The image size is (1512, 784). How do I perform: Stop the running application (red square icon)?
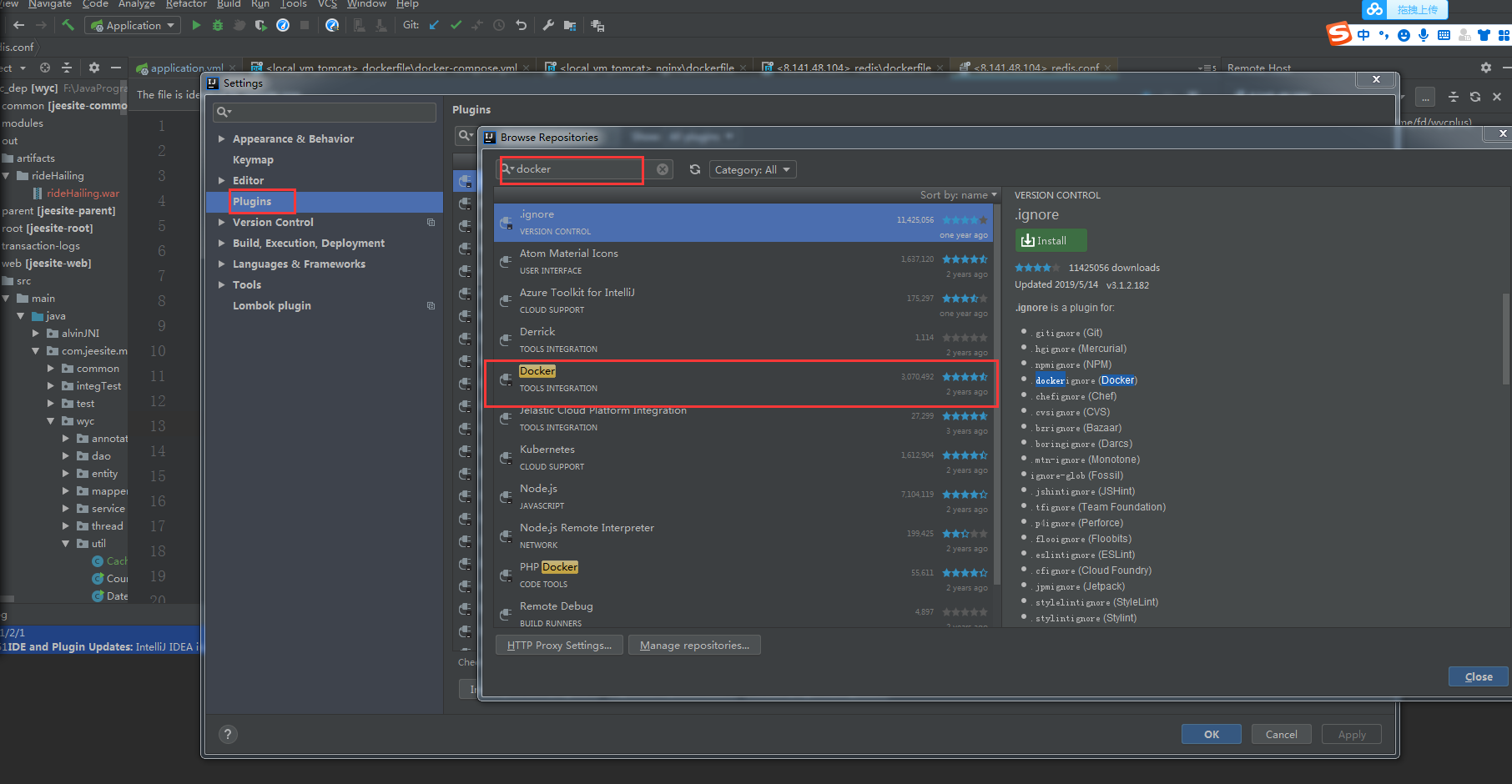pyautogui.click(x=305, y=25)
